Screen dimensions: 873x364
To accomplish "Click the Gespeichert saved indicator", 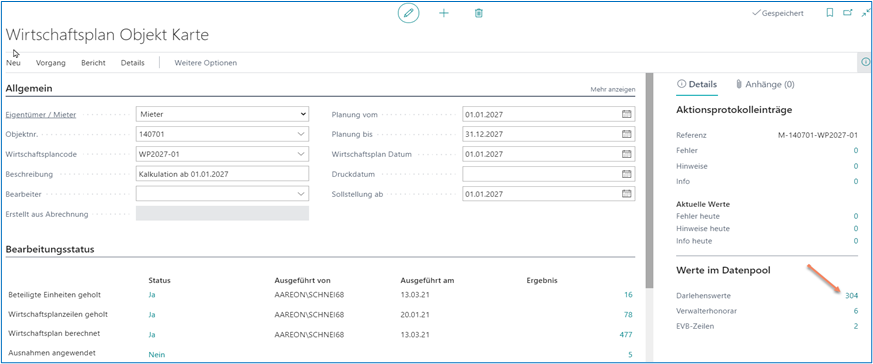I will 777,13.
